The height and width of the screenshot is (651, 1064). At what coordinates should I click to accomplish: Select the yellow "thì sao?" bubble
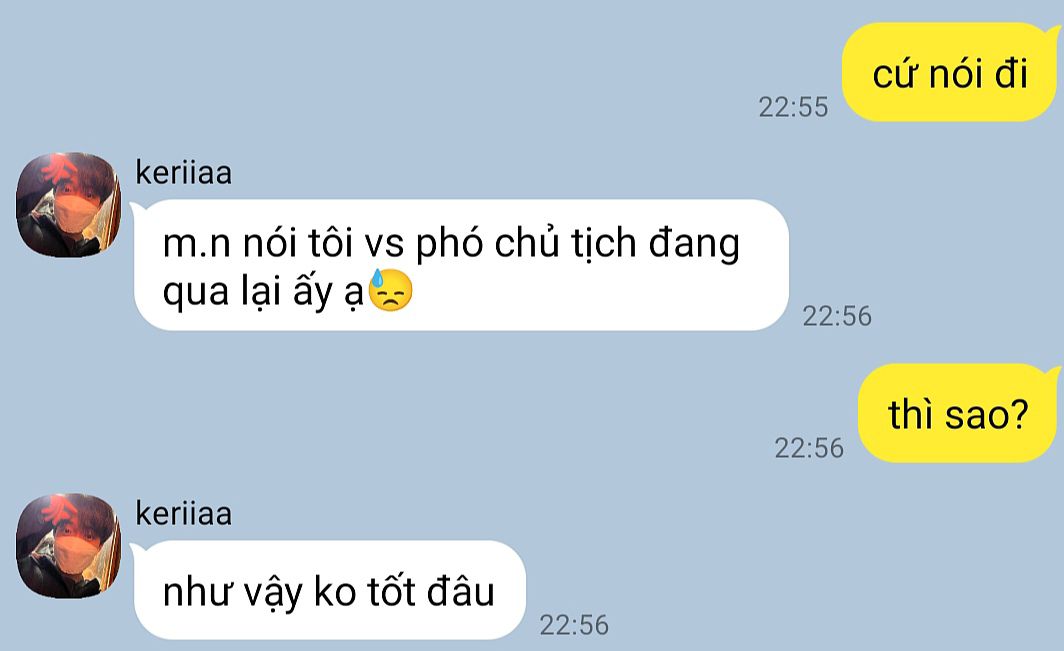tap(958, 413)
